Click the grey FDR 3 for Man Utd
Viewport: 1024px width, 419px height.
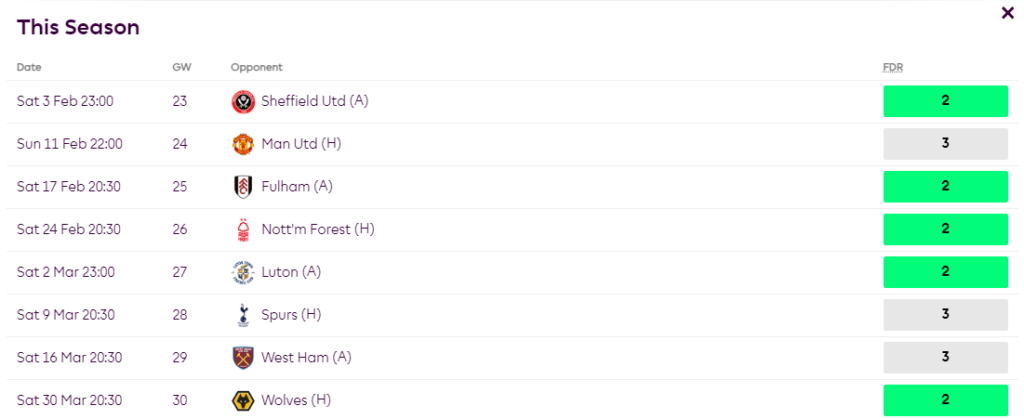(945, 144)
